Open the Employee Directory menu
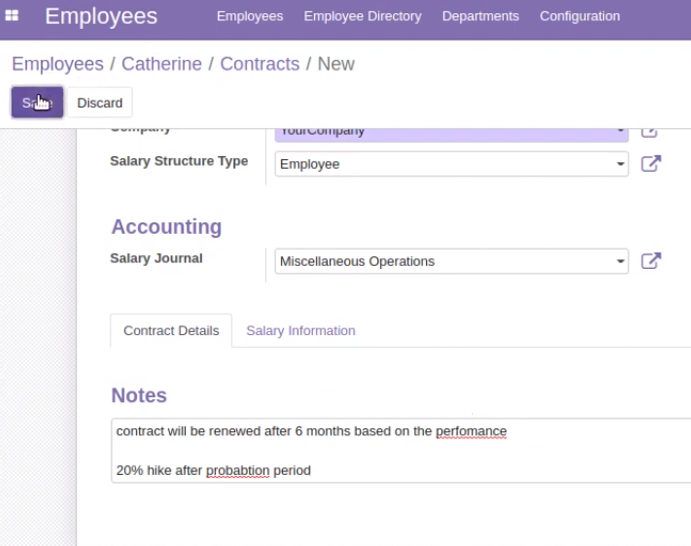The height and width of the screenshot is (546, 691). (x=362, y=16)
